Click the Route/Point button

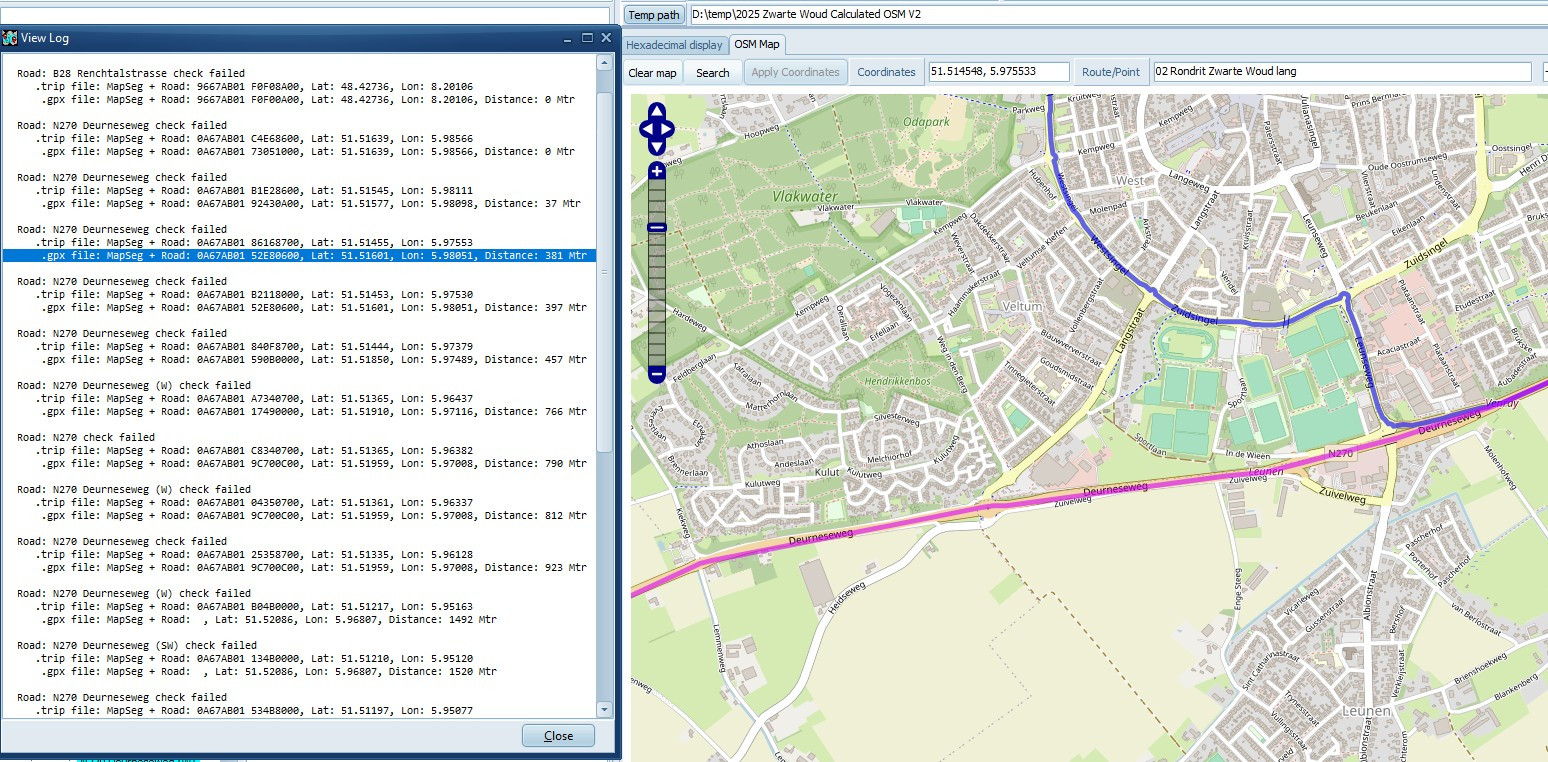pos(1111,72)
